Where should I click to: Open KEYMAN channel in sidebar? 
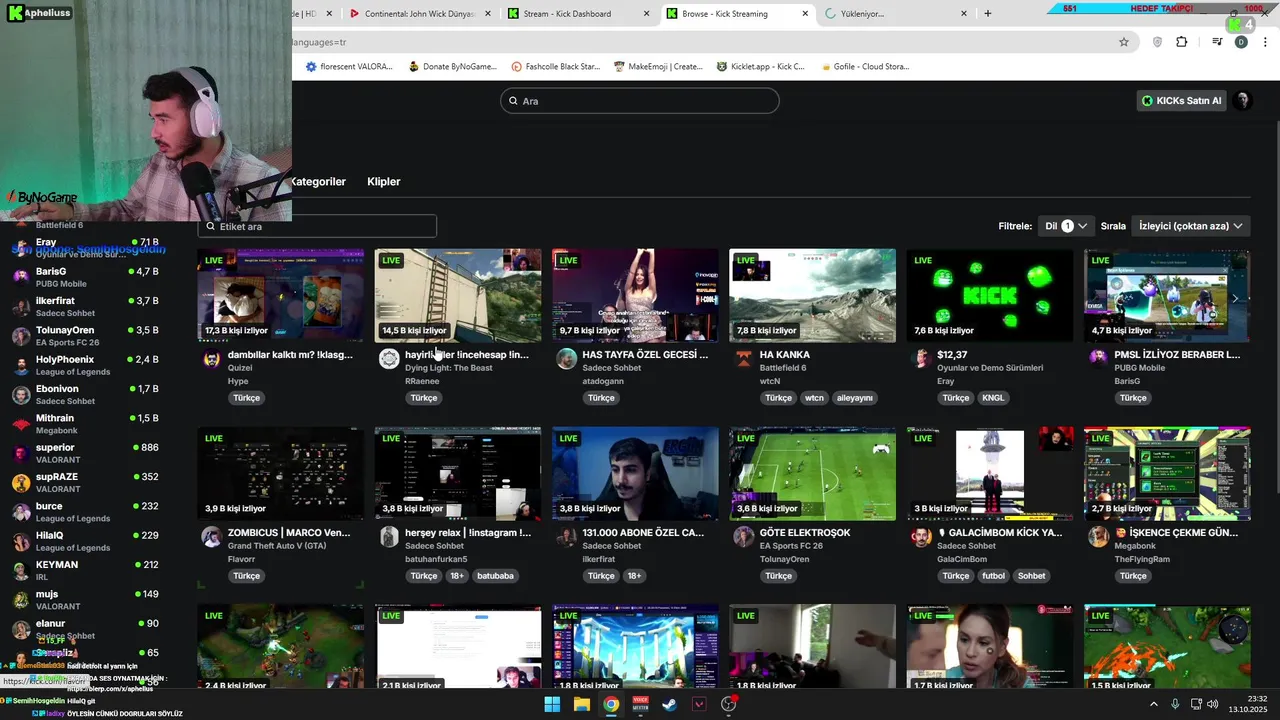click(85, 570)
